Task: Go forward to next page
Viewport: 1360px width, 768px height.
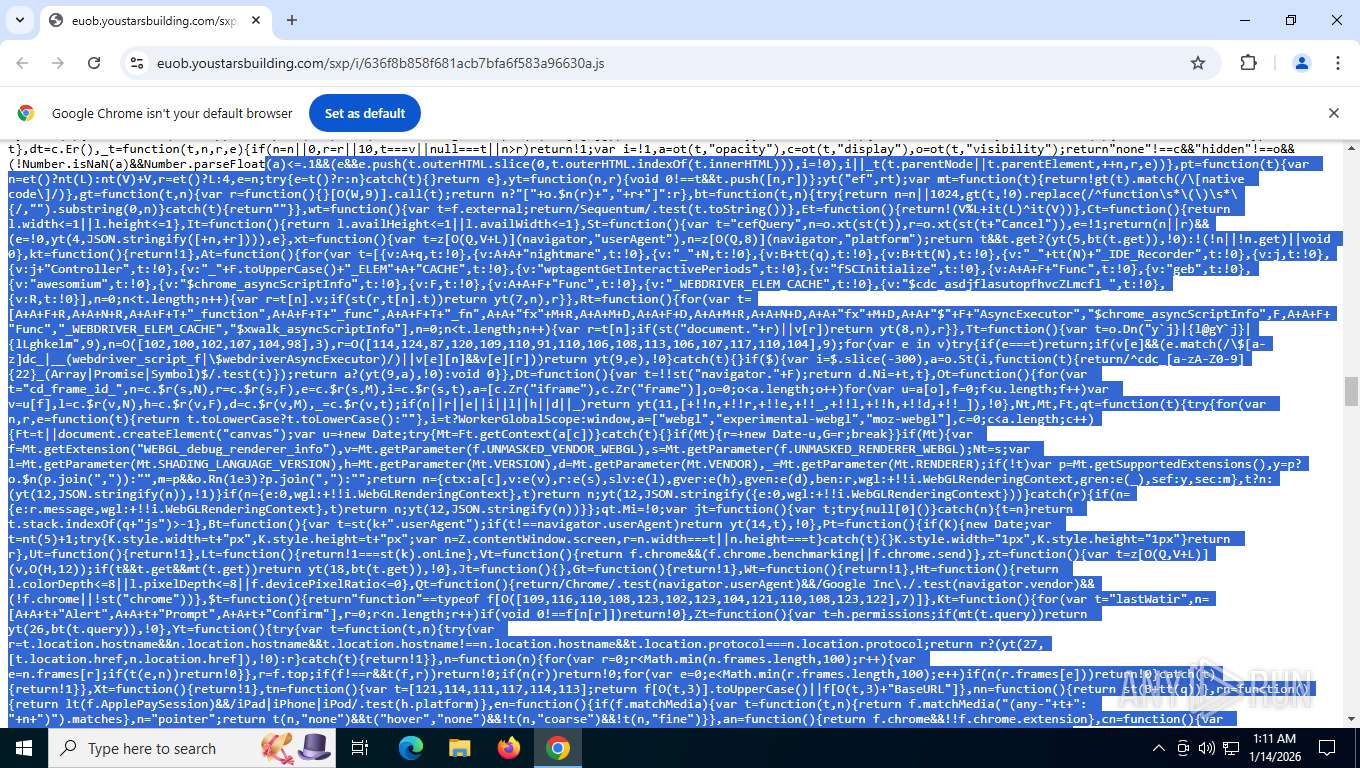Action: pyautogui.click(x=58, y=63)
